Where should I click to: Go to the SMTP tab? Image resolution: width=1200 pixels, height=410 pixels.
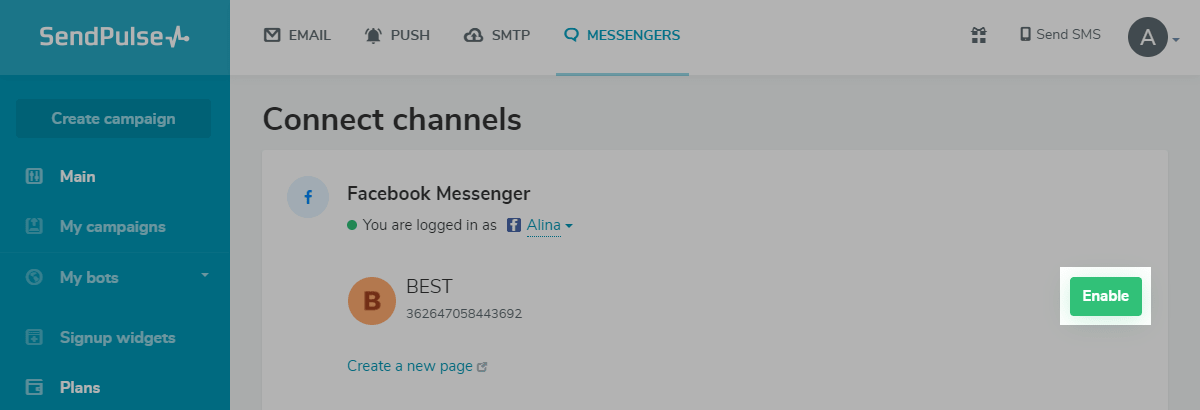pos(497,36)
